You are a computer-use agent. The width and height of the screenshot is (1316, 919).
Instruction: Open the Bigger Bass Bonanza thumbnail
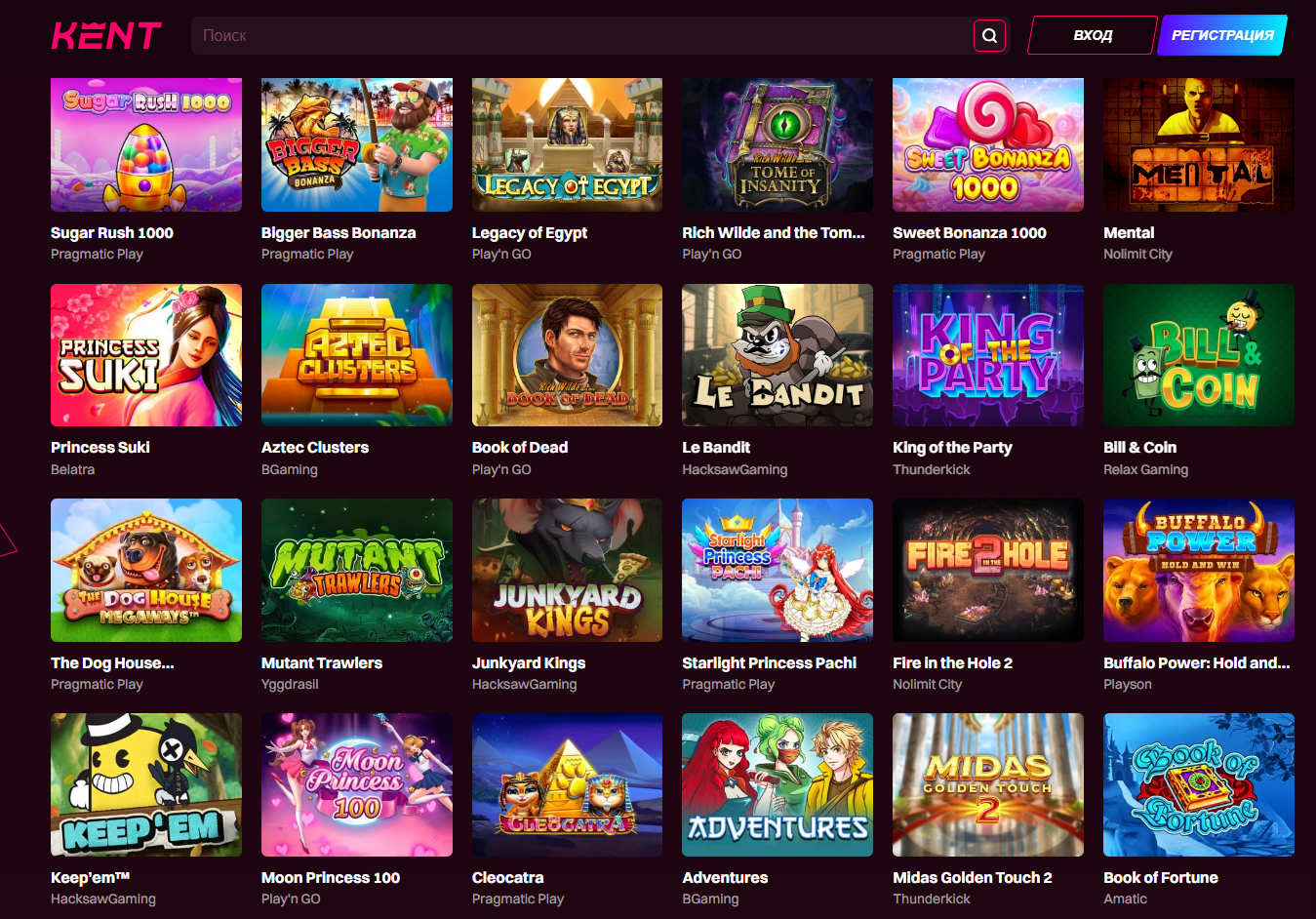[356, 144]
